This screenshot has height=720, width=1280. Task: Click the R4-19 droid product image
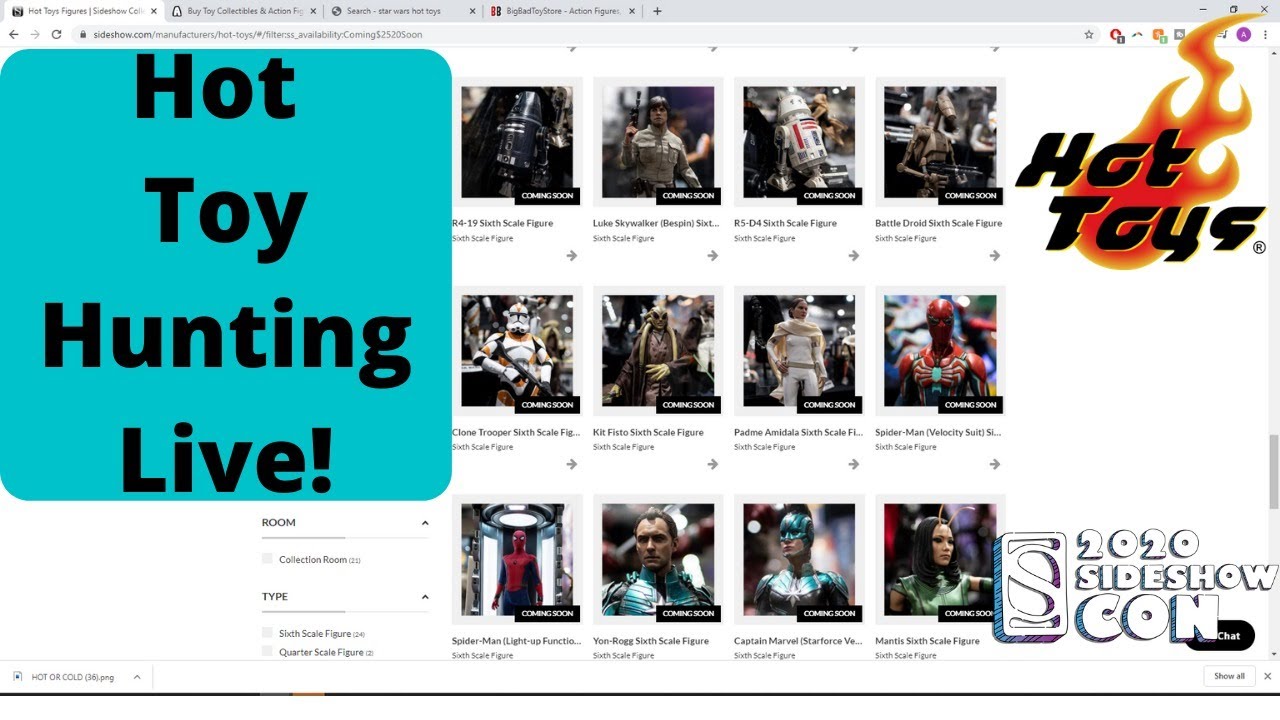click(x=517, y=142)
